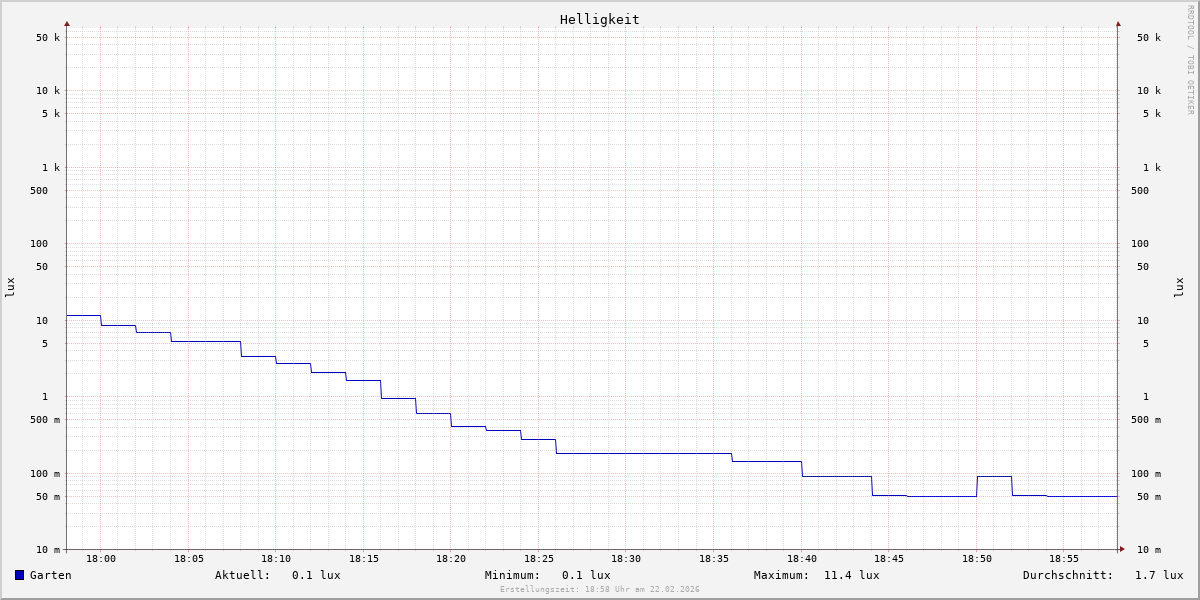
Task: Select the Garten legend label
Action: coord(50,575)
